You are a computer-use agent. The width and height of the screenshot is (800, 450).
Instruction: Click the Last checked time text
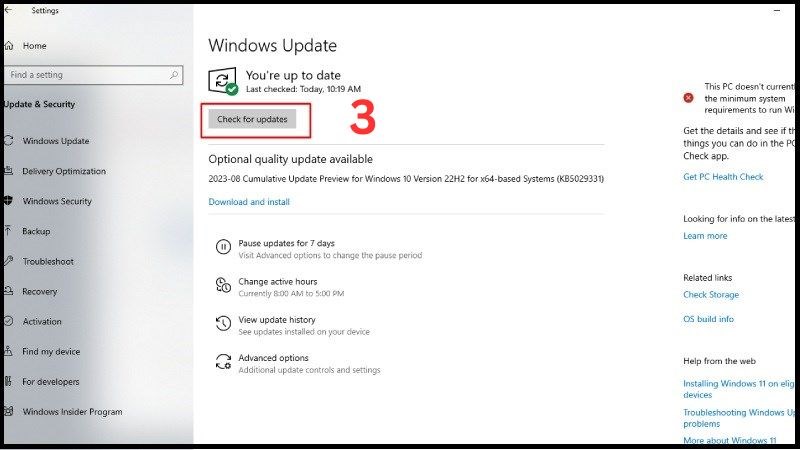[x=303, y=89]
